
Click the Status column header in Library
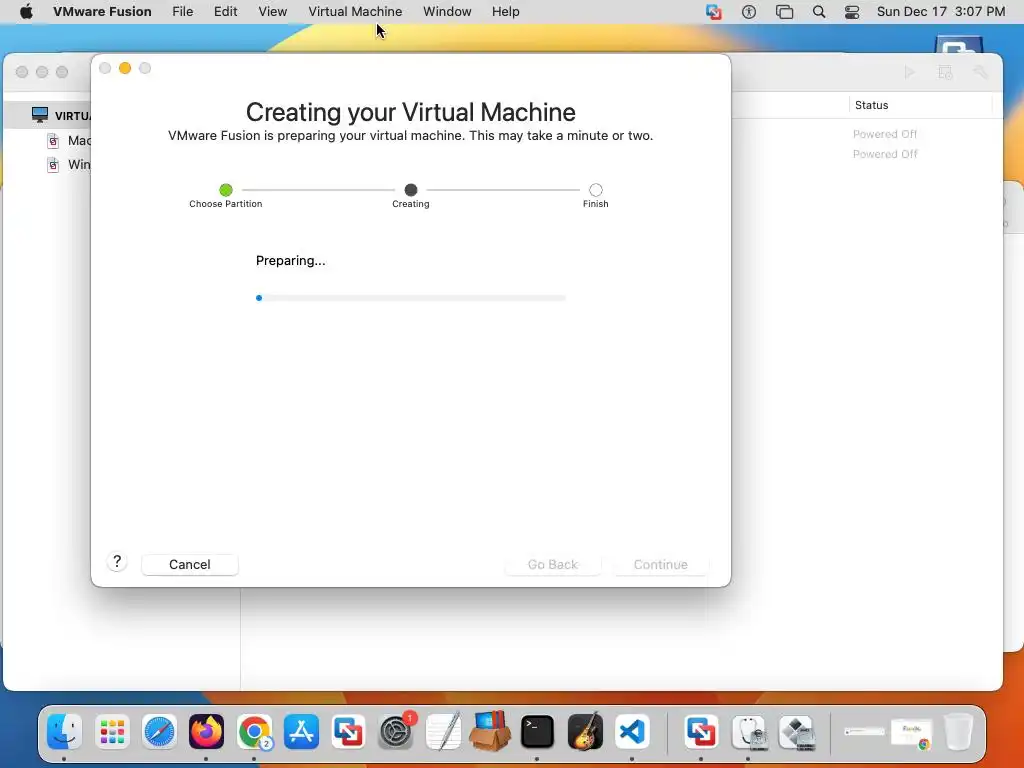coord(871,105)
